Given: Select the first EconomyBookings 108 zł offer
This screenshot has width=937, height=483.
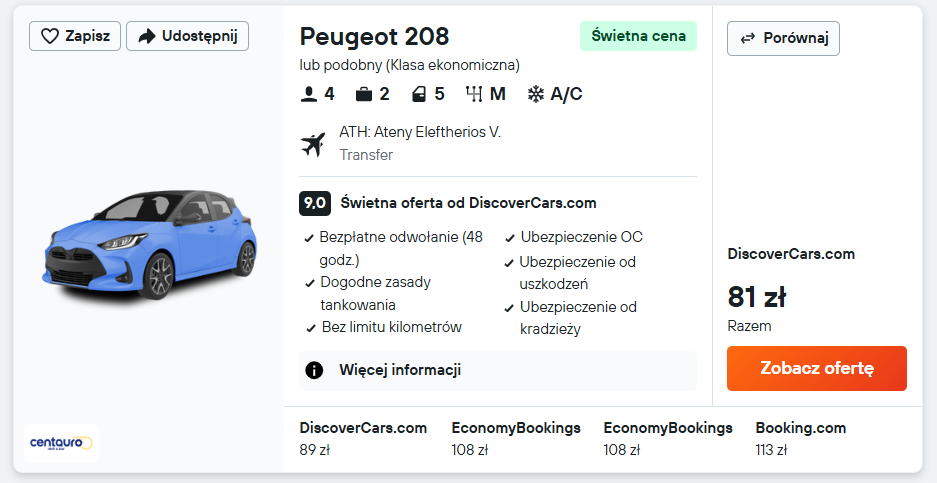Looking at the screenshot, I should (x=516, y=439).
